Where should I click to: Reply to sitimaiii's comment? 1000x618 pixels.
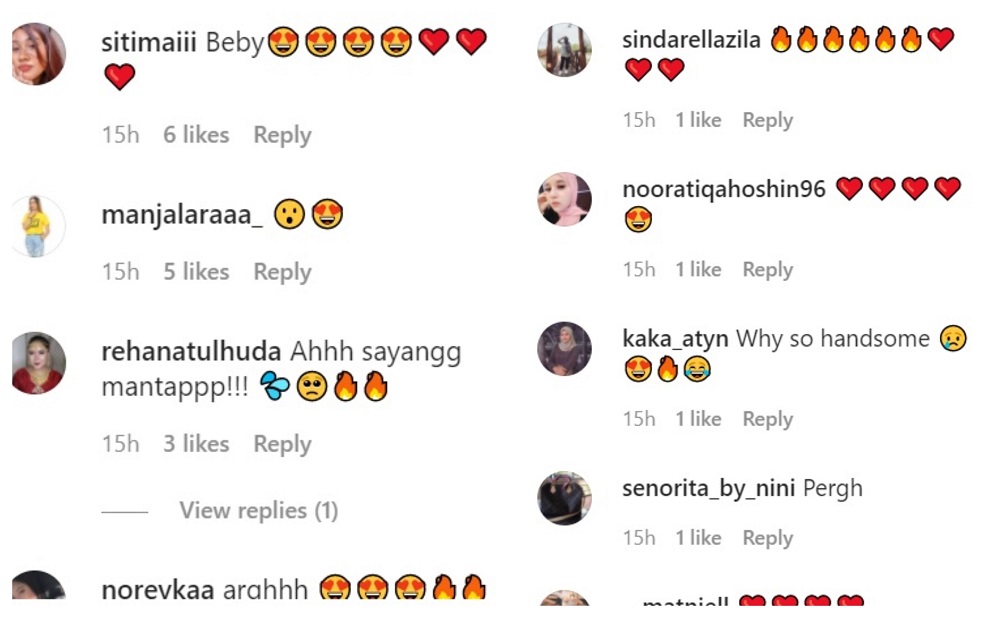coord(281,134)
